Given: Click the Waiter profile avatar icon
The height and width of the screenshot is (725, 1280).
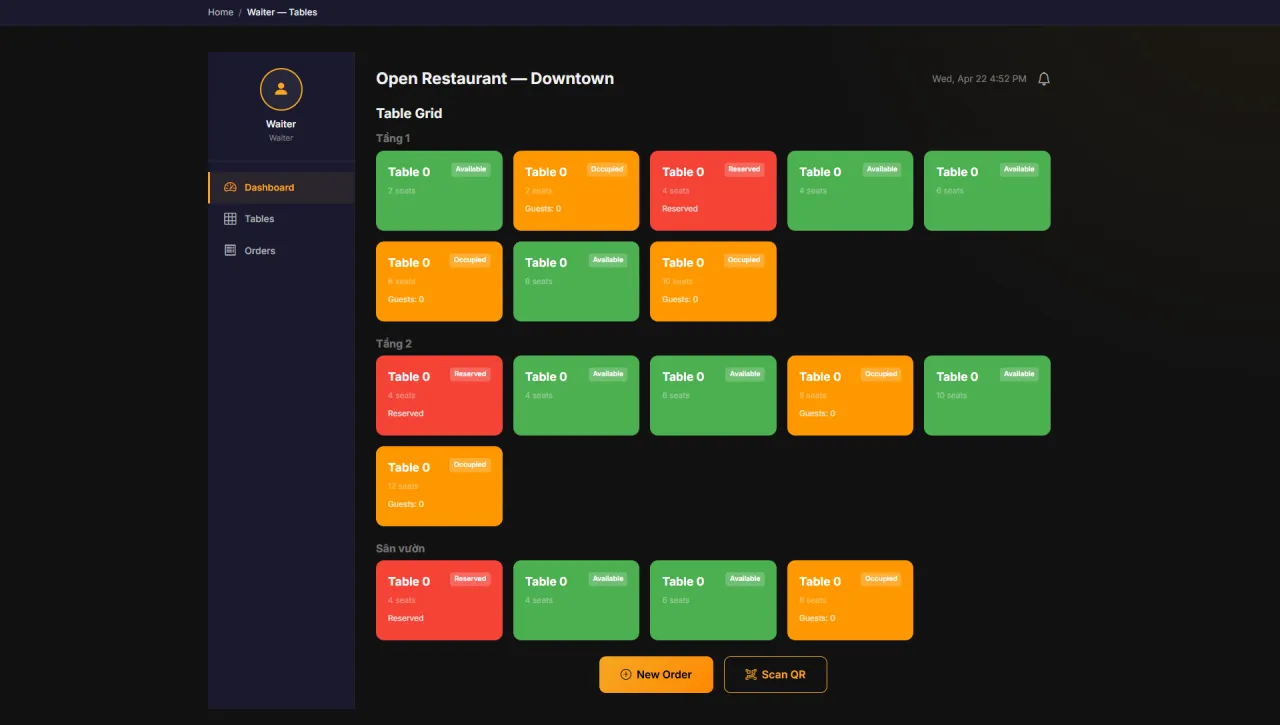Looking at the screenshot, I should (281, 89).
